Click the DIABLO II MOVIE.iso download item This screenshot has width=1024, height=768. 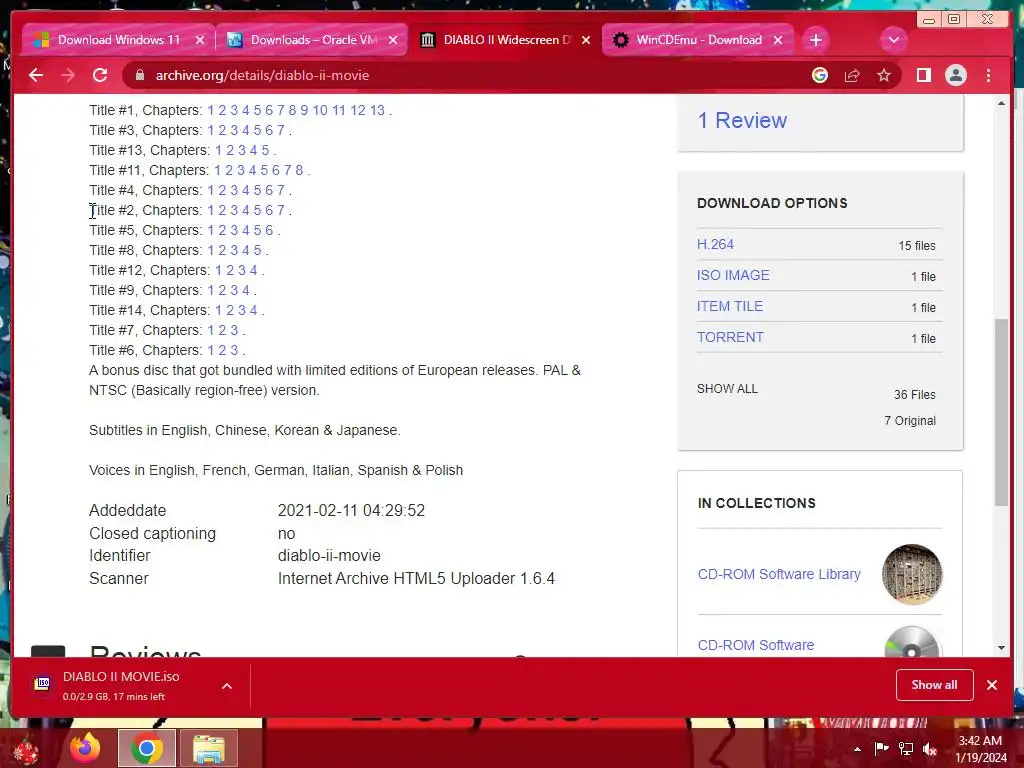[121, 685]
